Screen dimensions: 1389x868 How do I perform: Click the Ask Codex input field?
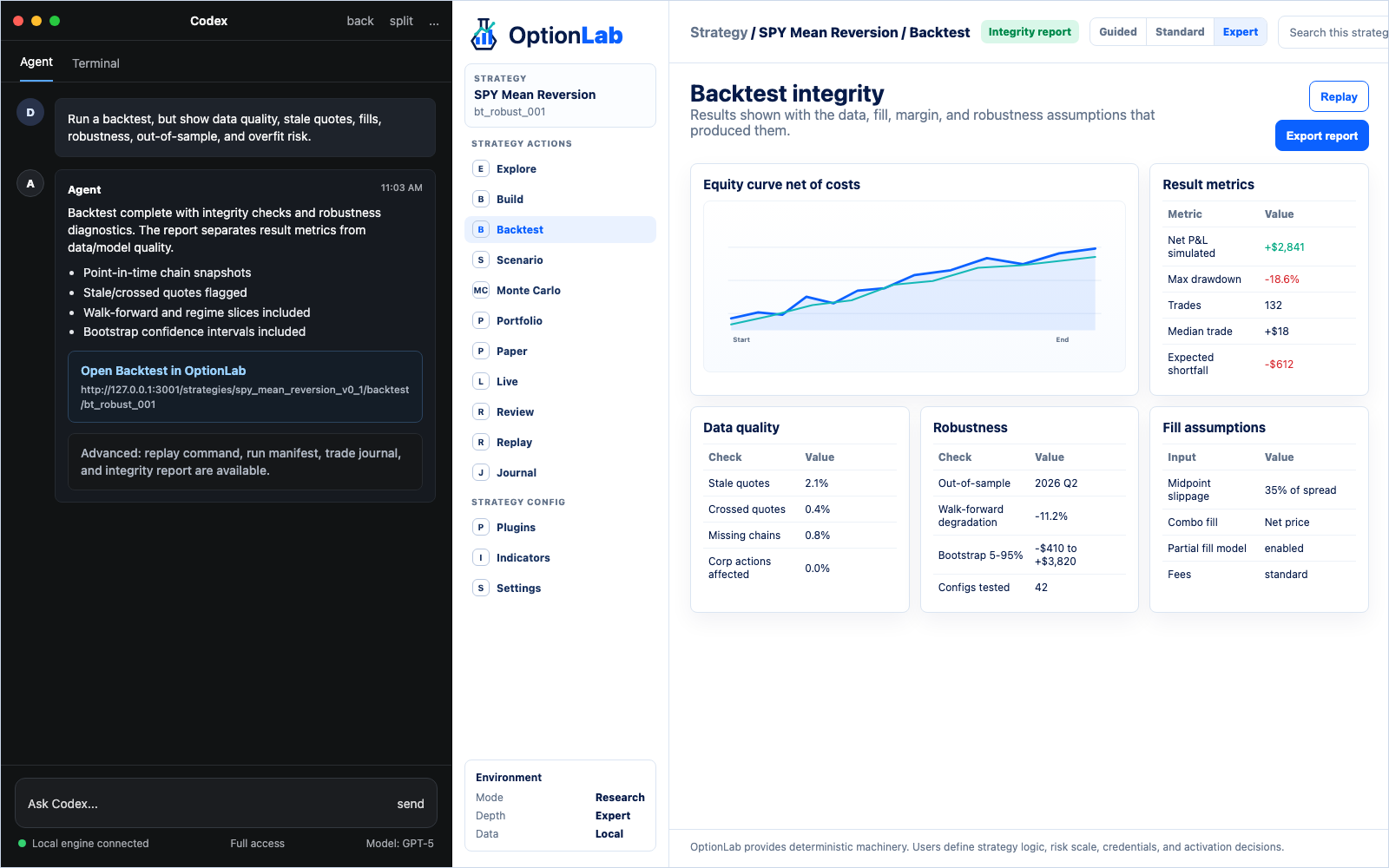click(226, 803)
